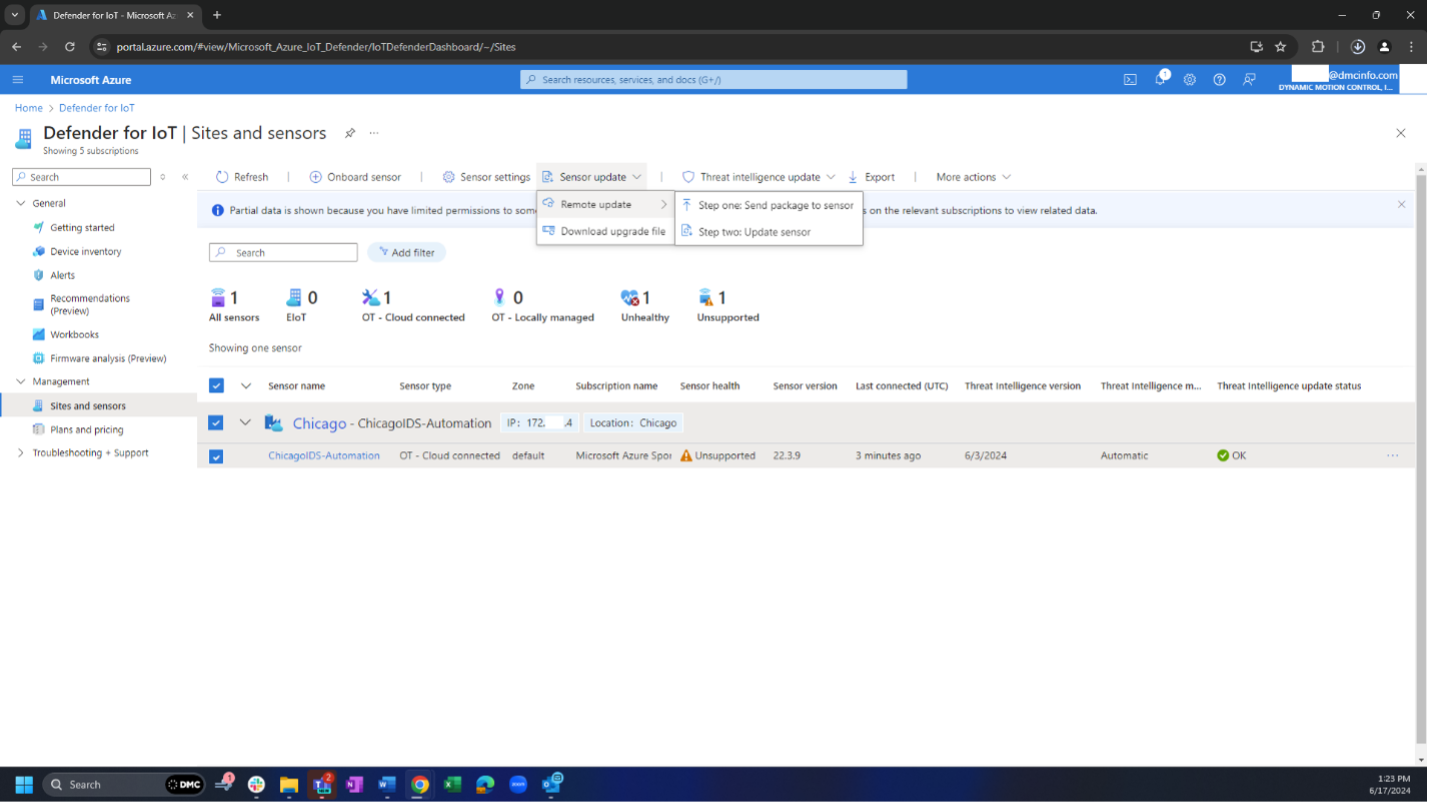The width and height of the screenshot is (1430, 806).
Task: Click the Add filter button
Action: (406, 253)
